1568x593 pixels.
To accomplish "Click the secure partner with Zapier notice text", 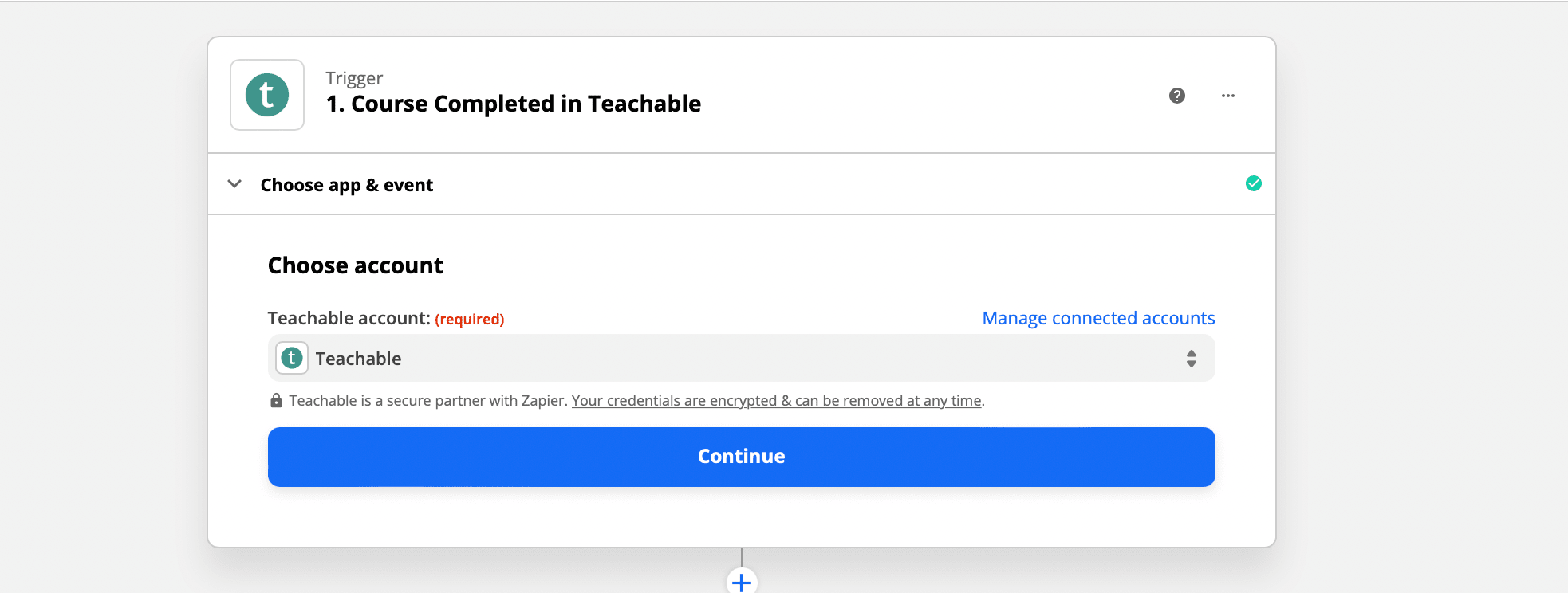I will point(427,400).
